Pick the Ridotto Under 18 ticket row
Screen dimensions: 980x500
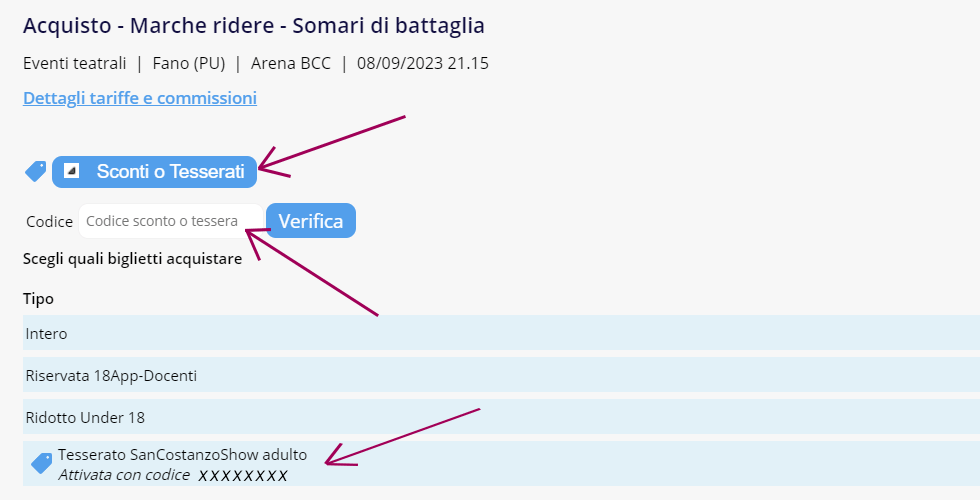[501, 417]
